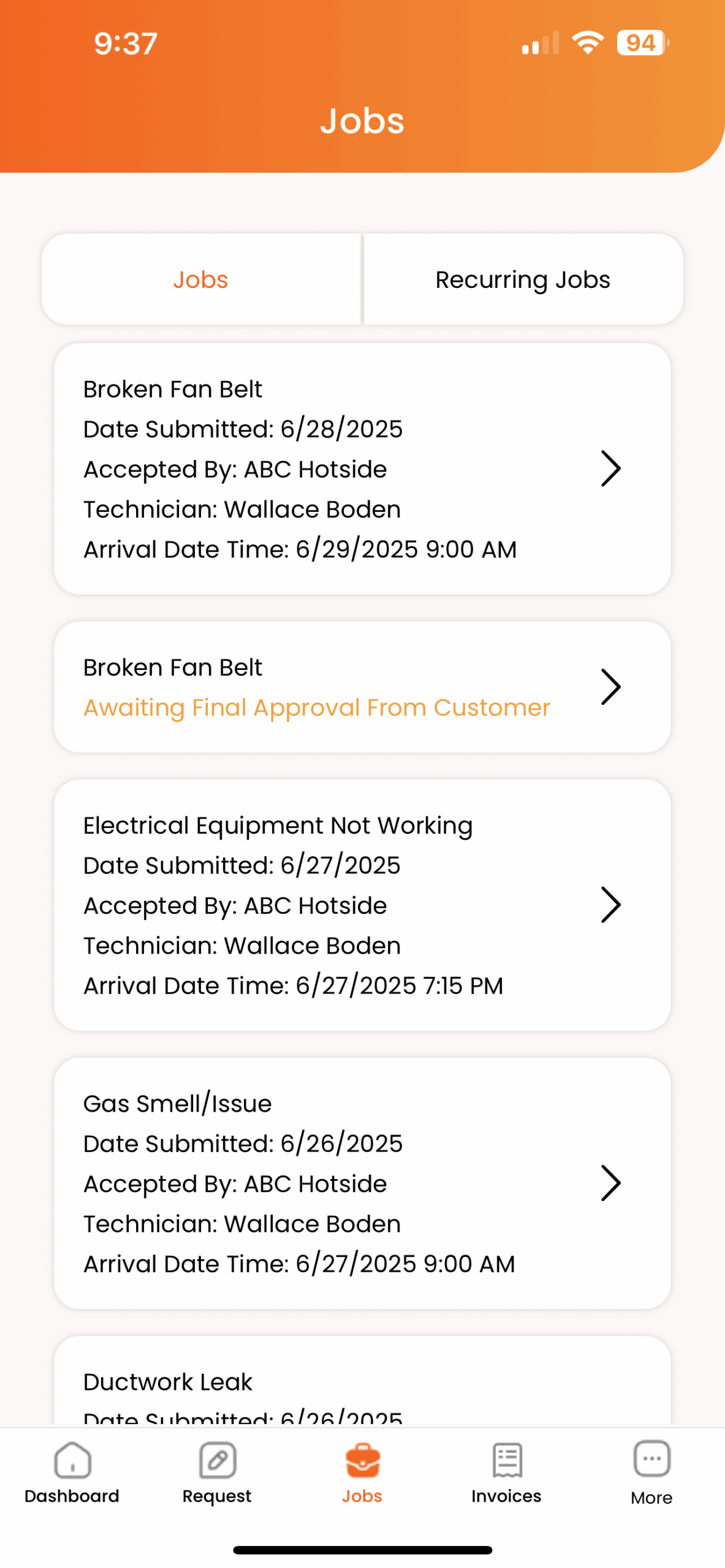Select the Jobs tab at top
The image size is (725, 1568).
200,279
